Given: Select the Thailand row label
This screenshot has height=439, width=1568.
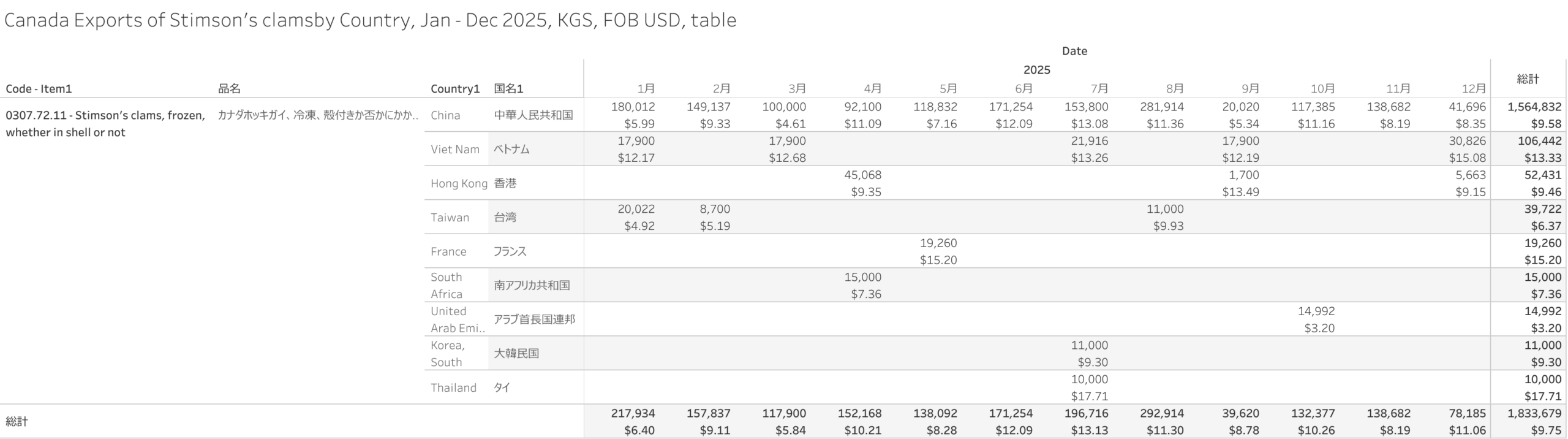Looking at the screenshot, I should pos(453,387).
